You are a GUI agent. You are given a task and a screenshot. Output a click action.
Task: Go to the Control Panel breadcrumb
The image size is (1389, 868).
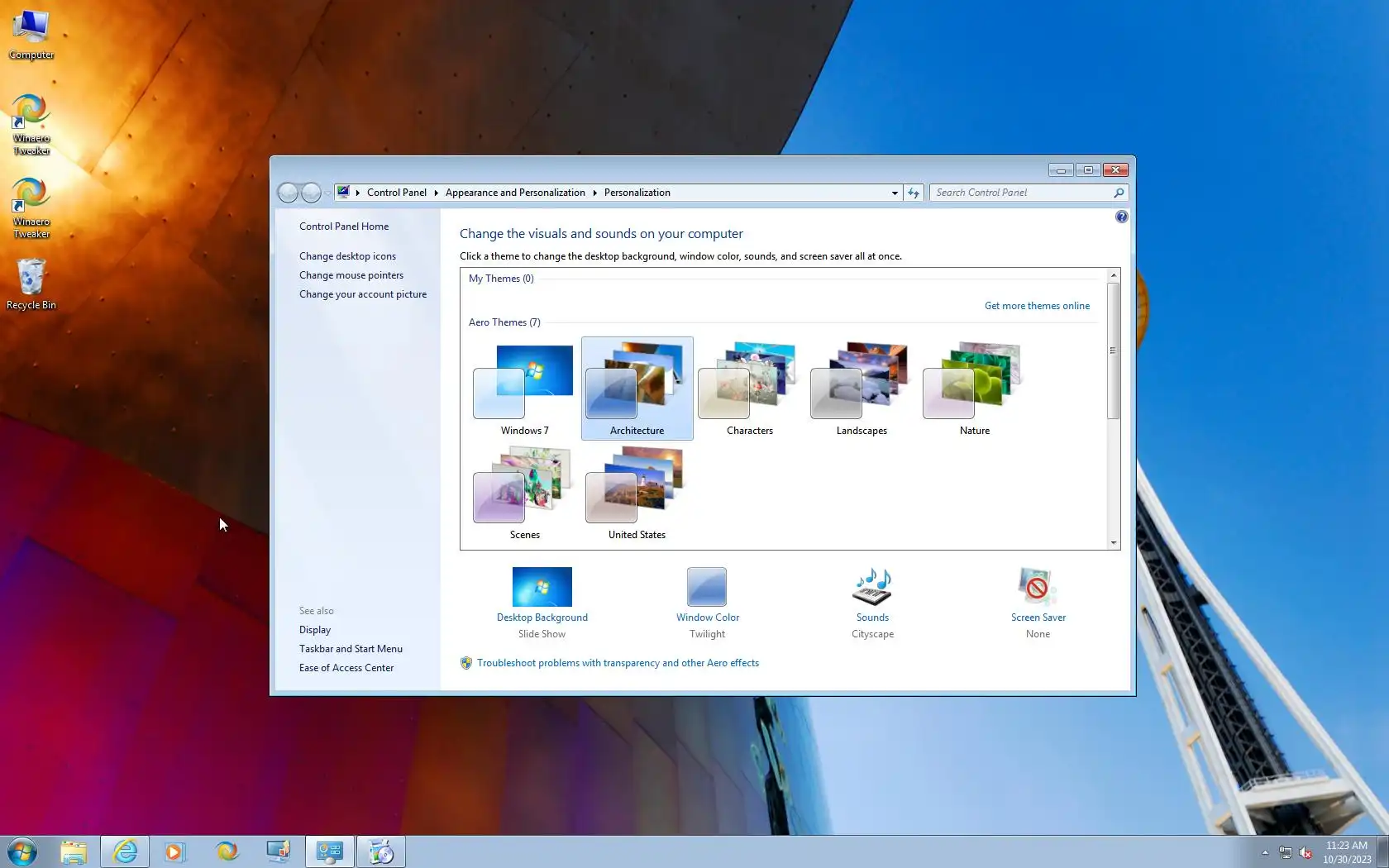pos(397,193)
